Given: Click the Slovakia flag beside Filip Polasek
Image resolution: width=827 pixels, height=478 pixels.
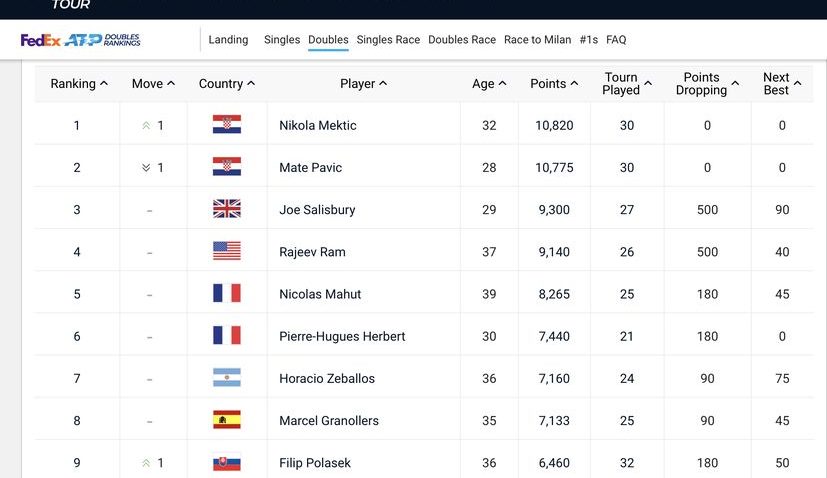Looking at the screenshot, I should click(227, 462).
